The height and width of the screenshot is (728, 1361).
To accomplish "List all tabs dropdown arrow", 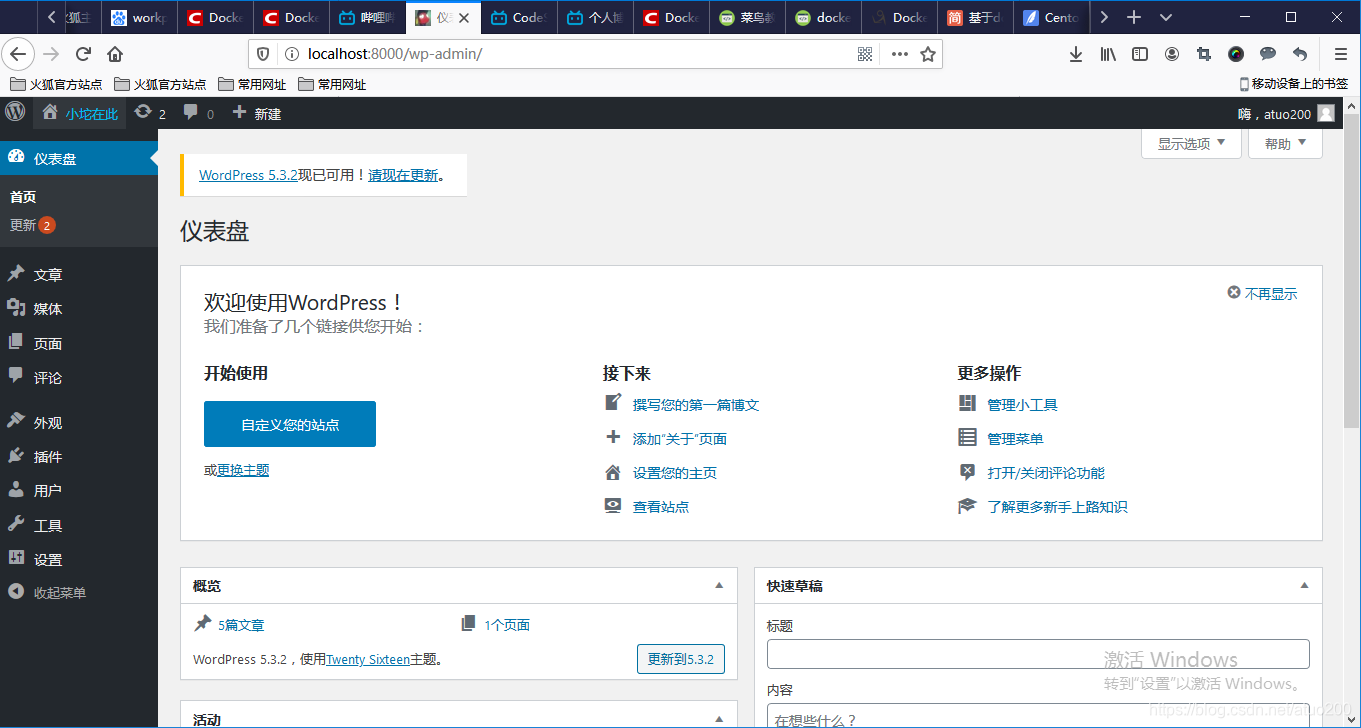I will [1166, 17].
